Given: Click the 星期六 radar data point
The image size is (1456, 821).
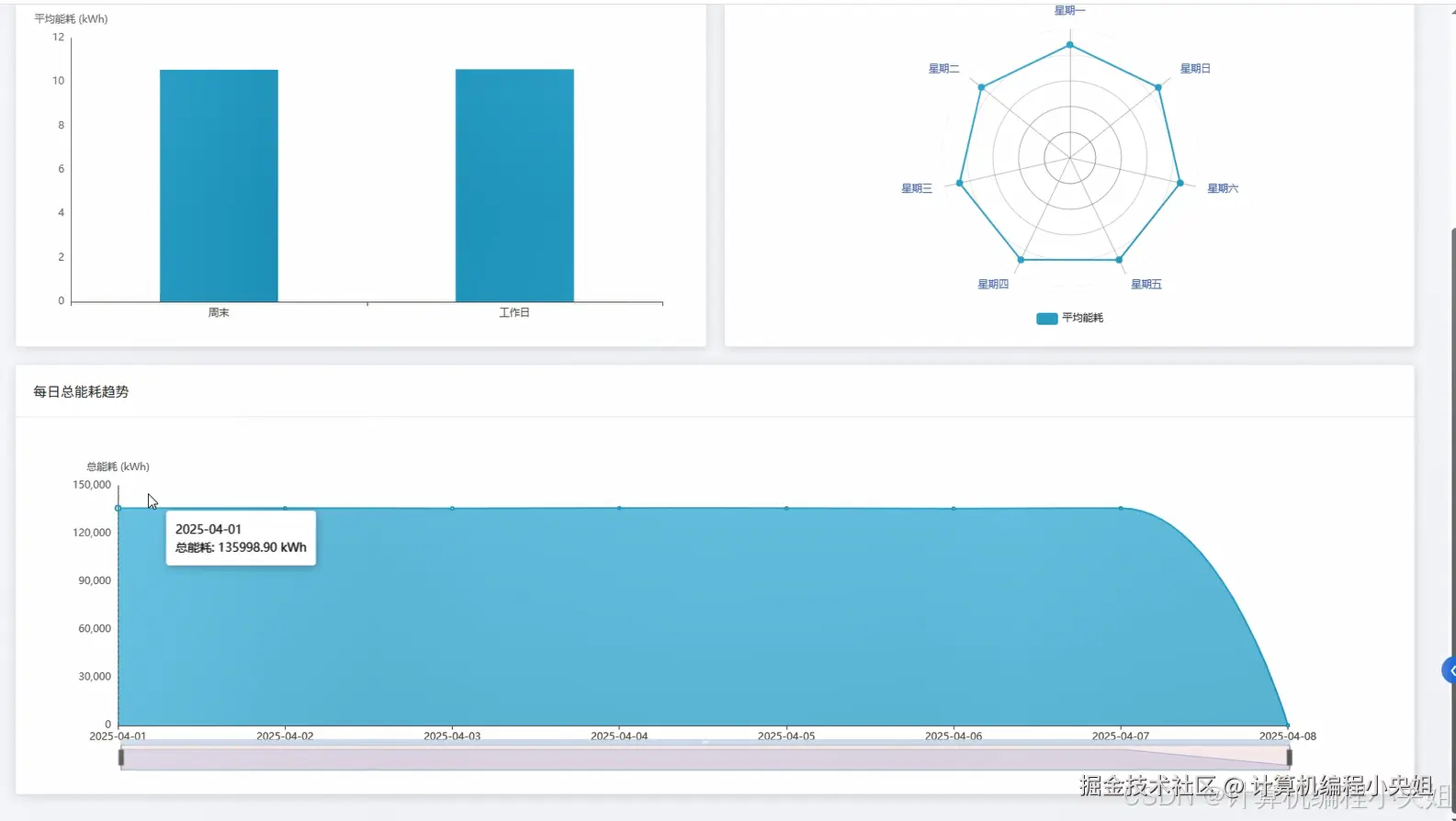Looking at the screenshot, I should click(1180, 183).
